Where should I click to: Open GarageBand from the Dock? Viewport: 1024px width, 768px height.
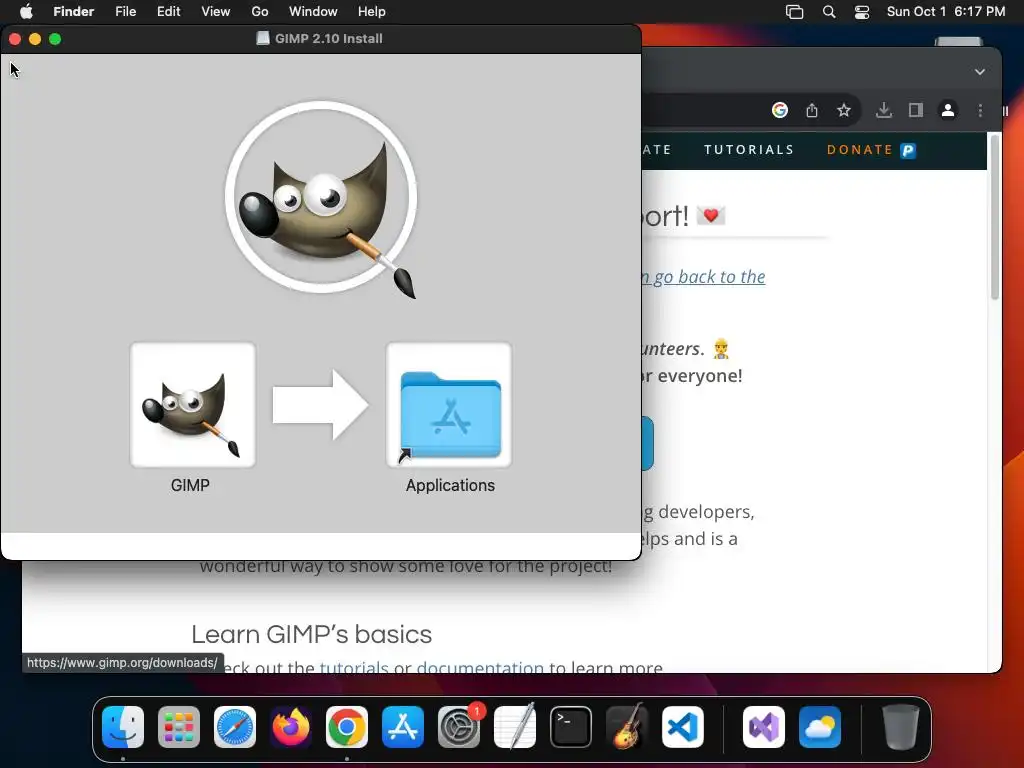(627, 727)
